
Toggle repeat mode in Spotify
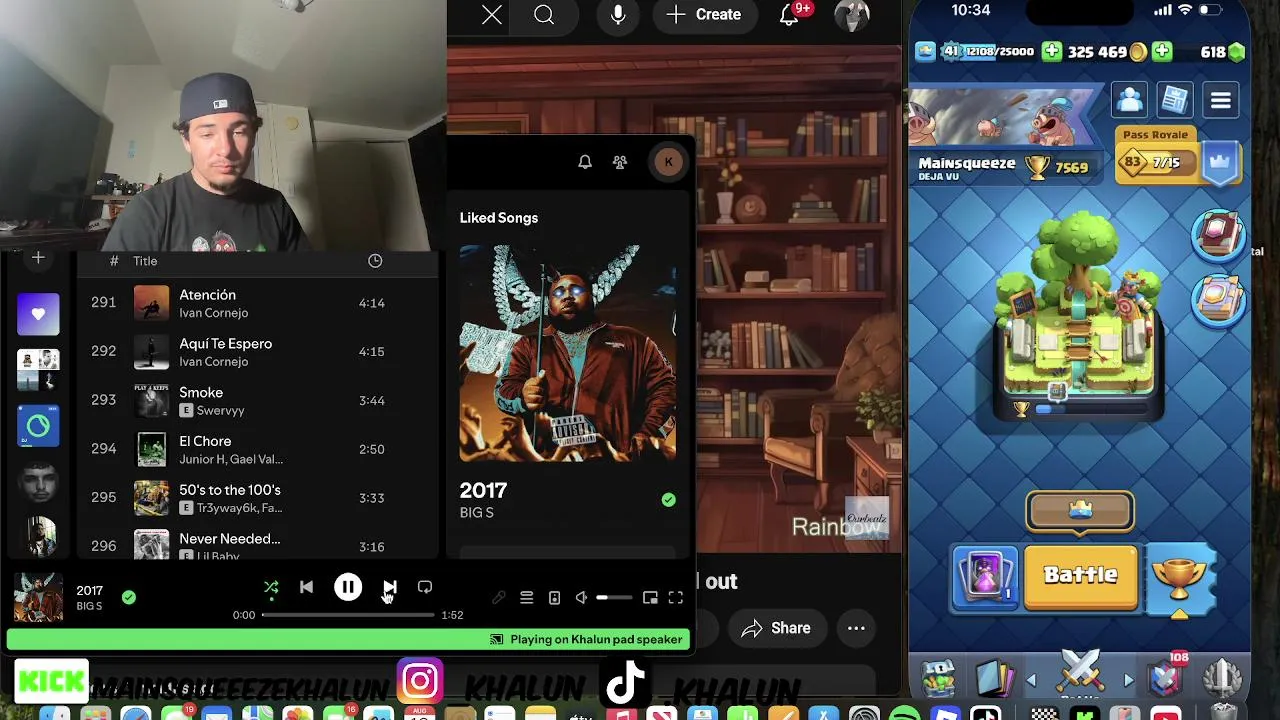425,588
